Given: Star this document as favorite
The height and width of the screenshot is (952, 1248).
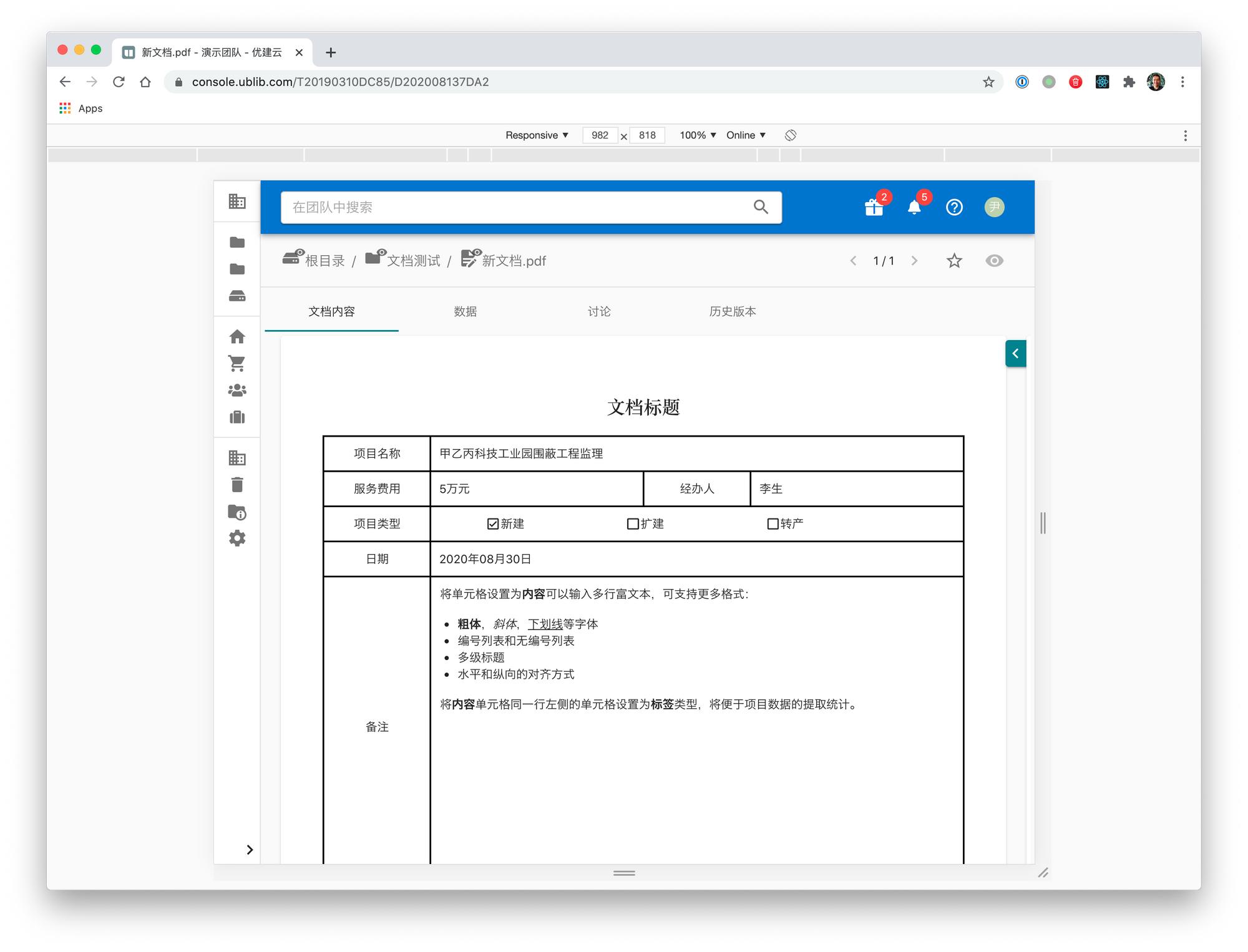Looking at the screenshot, I should [954, 261].
